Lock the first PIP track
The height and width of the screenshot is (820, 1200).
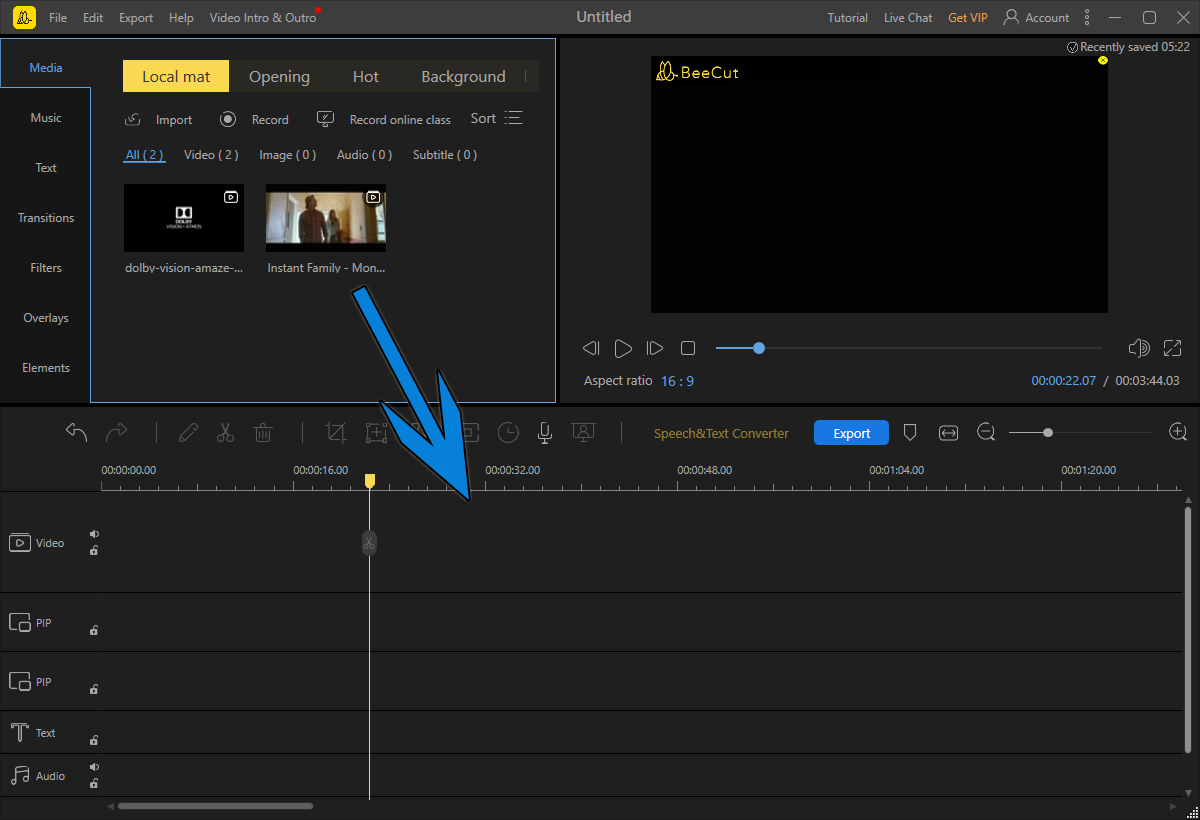point(94,630)
